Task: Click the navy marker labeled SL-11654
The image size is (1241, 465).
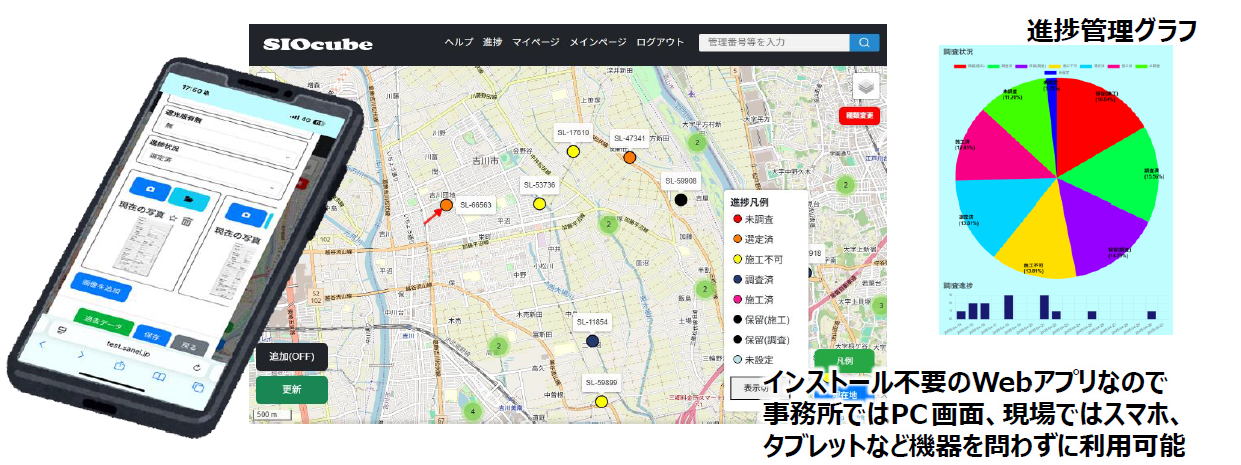Action: 592,341
